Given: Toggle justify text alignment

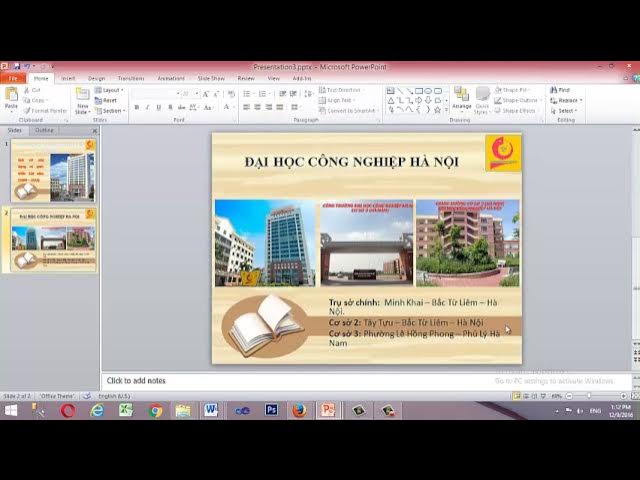Looking at the screenshot, I should coord(280,107).
